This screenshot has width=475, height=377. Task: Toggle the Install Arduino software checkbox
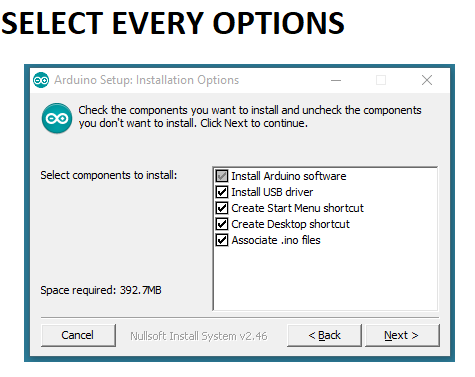coord(222,176)
